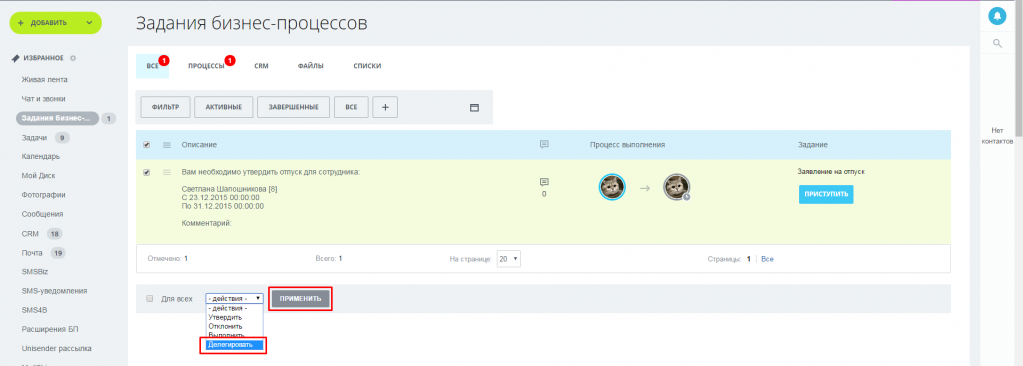This screenshot has width=1023, height=366.
Task: Click the header row menu icon
Action: click(166, 144)
